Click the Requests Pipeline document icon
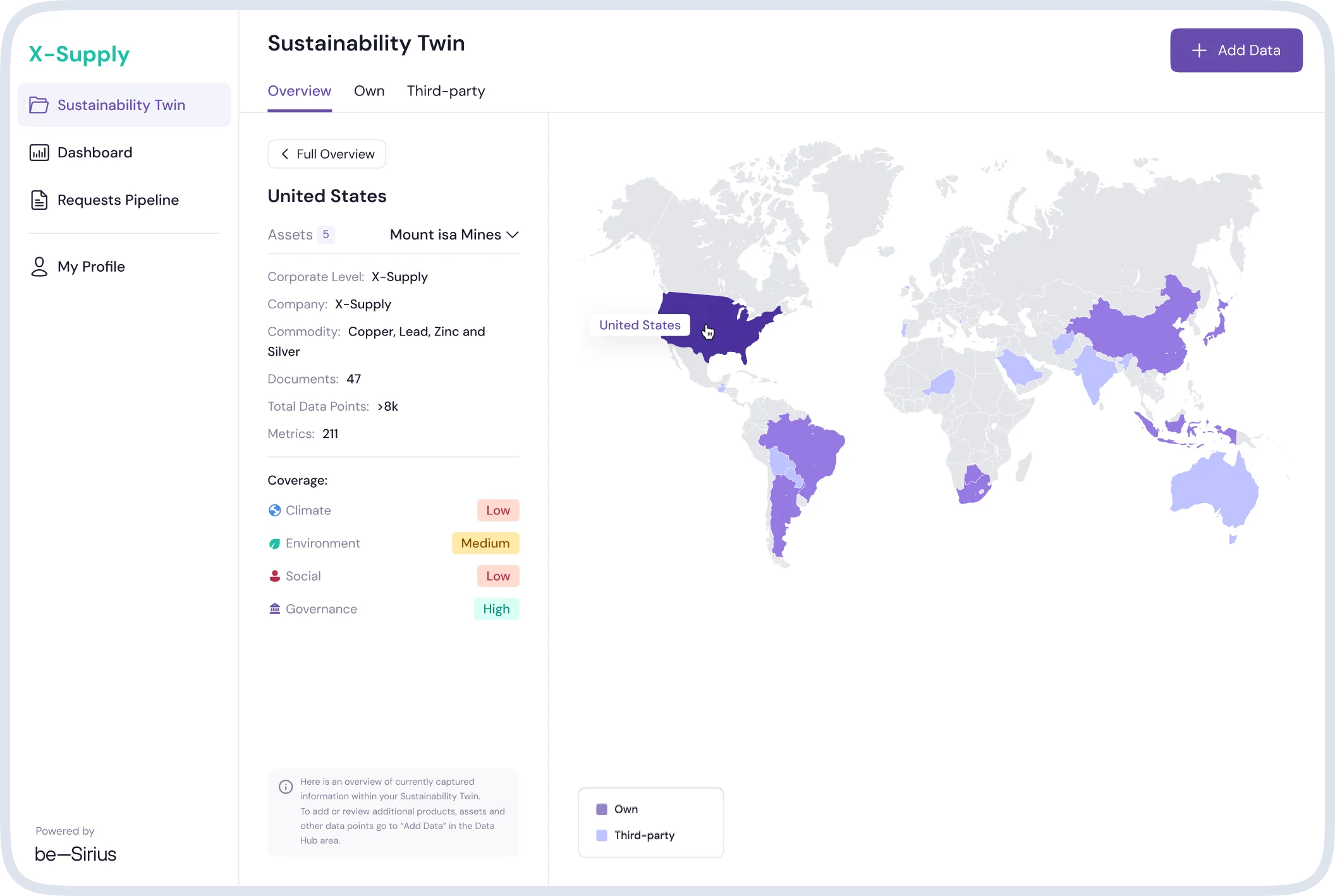 [x=39, y=200]
